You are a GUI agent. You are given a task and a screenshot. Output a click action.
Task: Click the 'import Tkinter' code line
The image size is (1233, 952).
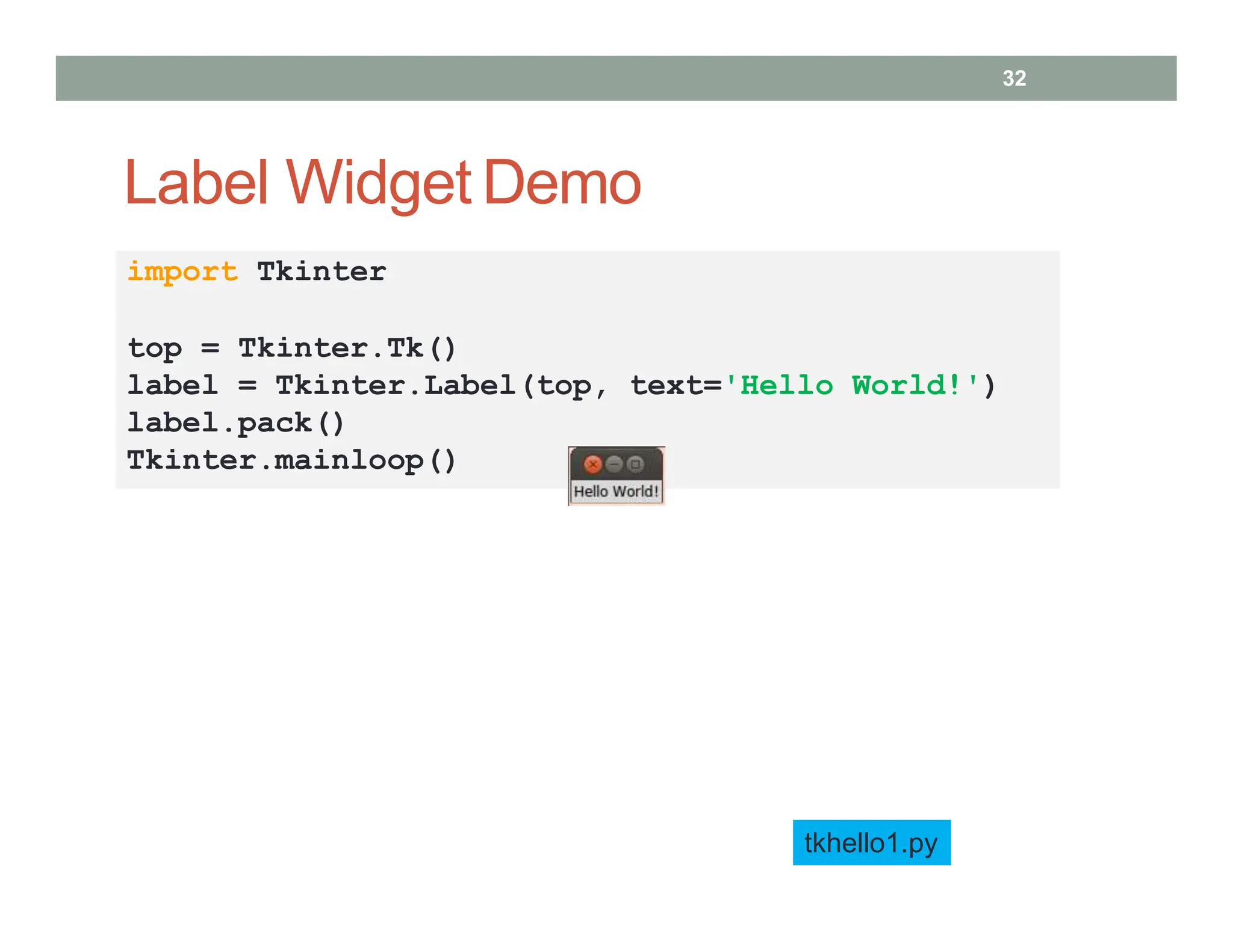coord(256,272)
